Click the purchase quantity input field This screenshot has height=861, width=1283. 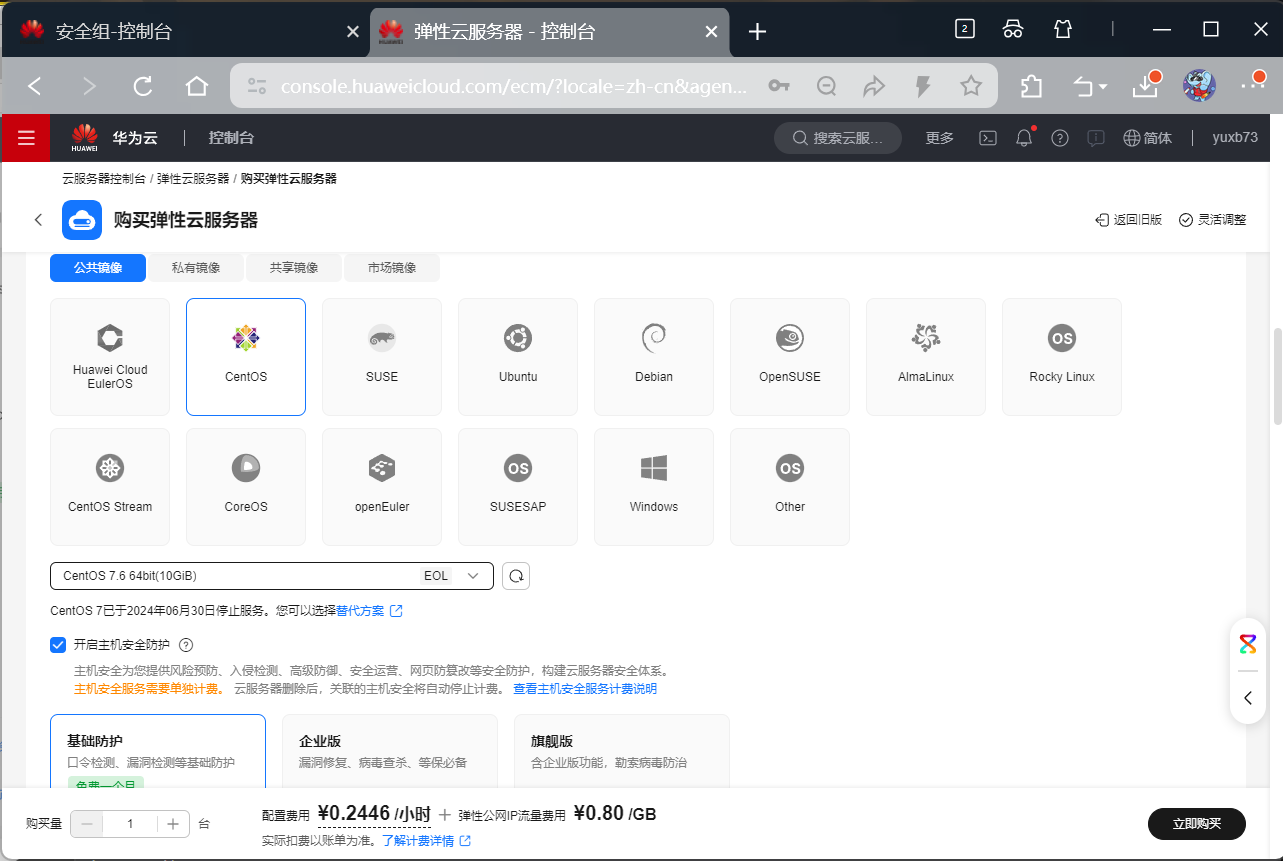pyautogui.click(x=130, y=824)
